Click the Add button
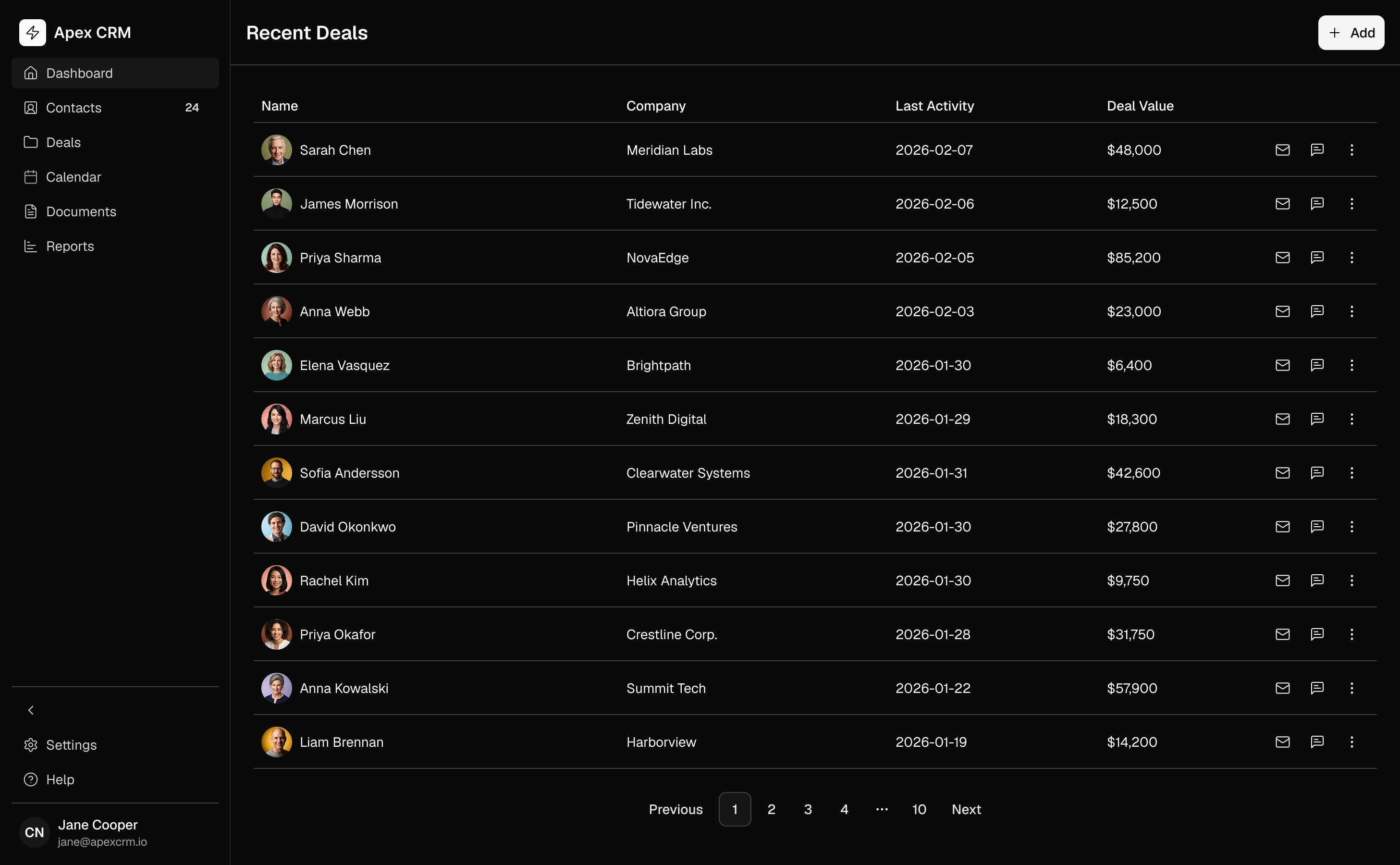The width and height of the screenshot is (1400, 865). pos(1351,33)
